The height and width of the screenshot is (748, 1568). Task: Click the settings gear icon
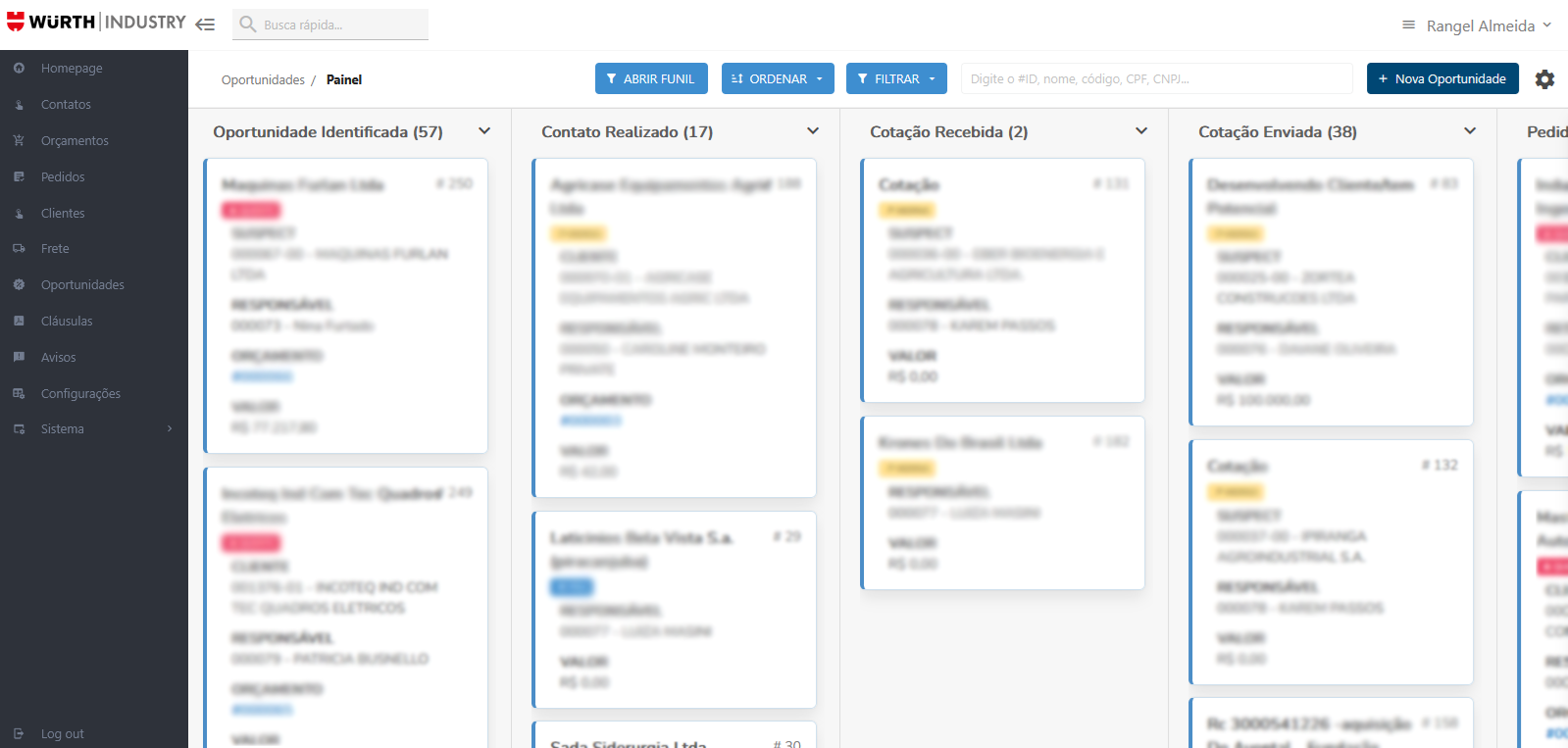coord(1544,79)
